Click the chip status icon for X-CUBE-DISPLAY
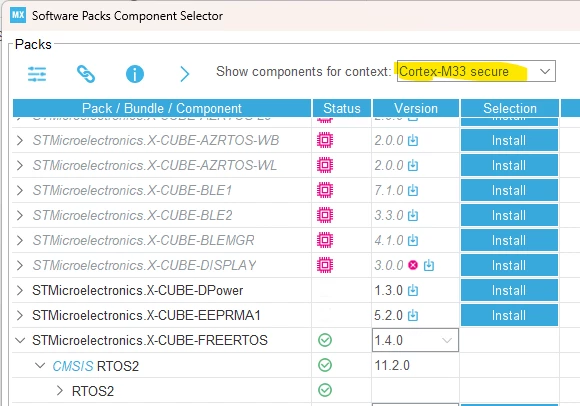This screenshot has height=406, width=580. 325,265
